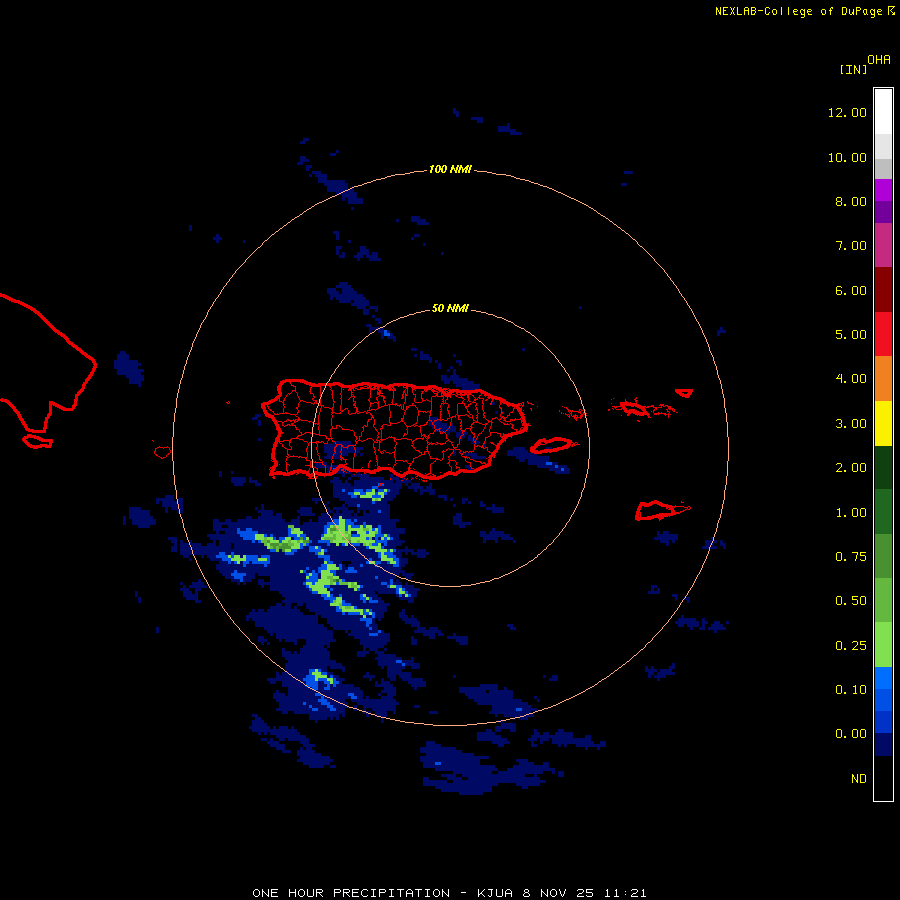Click the 4.00 legend value
The width and height of the screenshot is (900, 900).
pos(851,379)
